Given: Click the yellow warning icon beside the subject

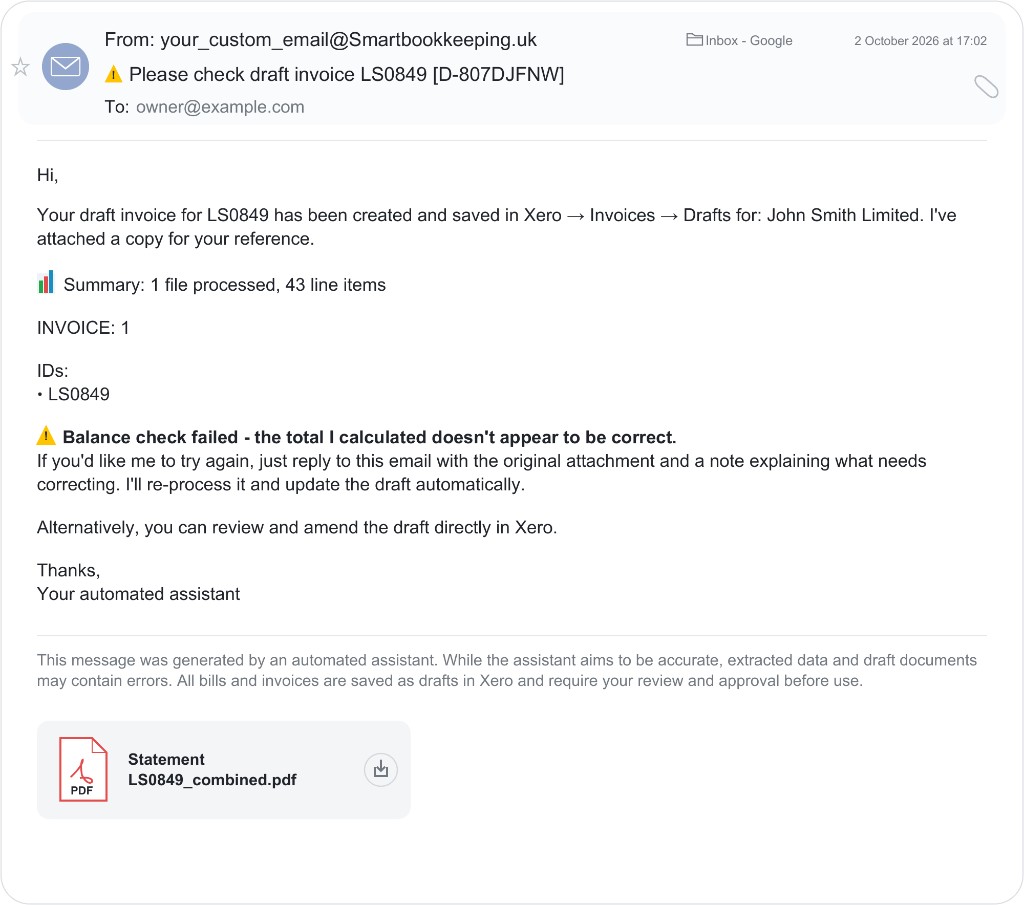Looking at the screenshot, I should (x=114, y=74).
